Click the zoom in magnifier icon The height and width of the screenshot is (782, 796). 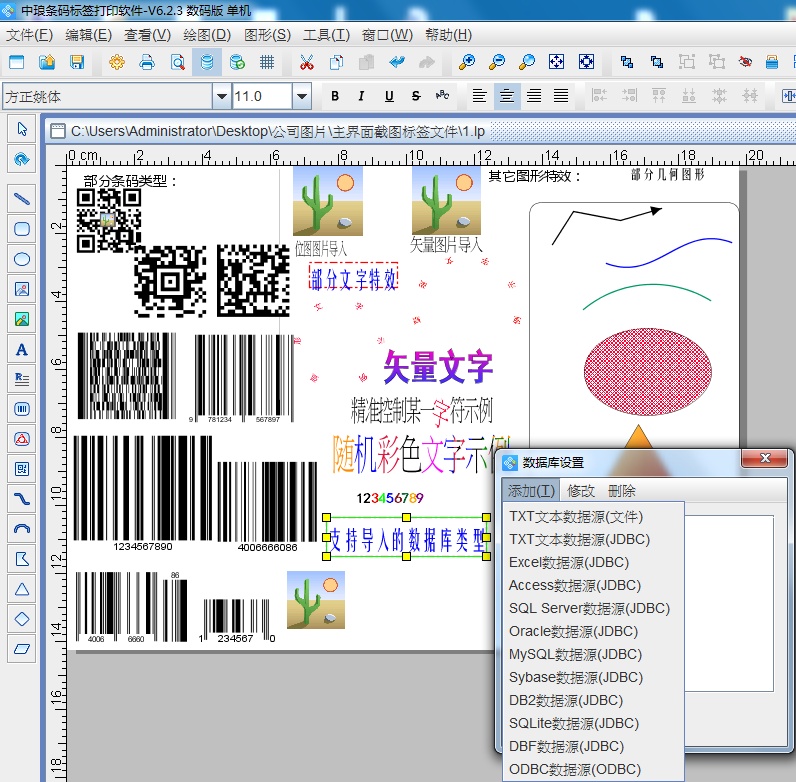[x=467, y=62]
